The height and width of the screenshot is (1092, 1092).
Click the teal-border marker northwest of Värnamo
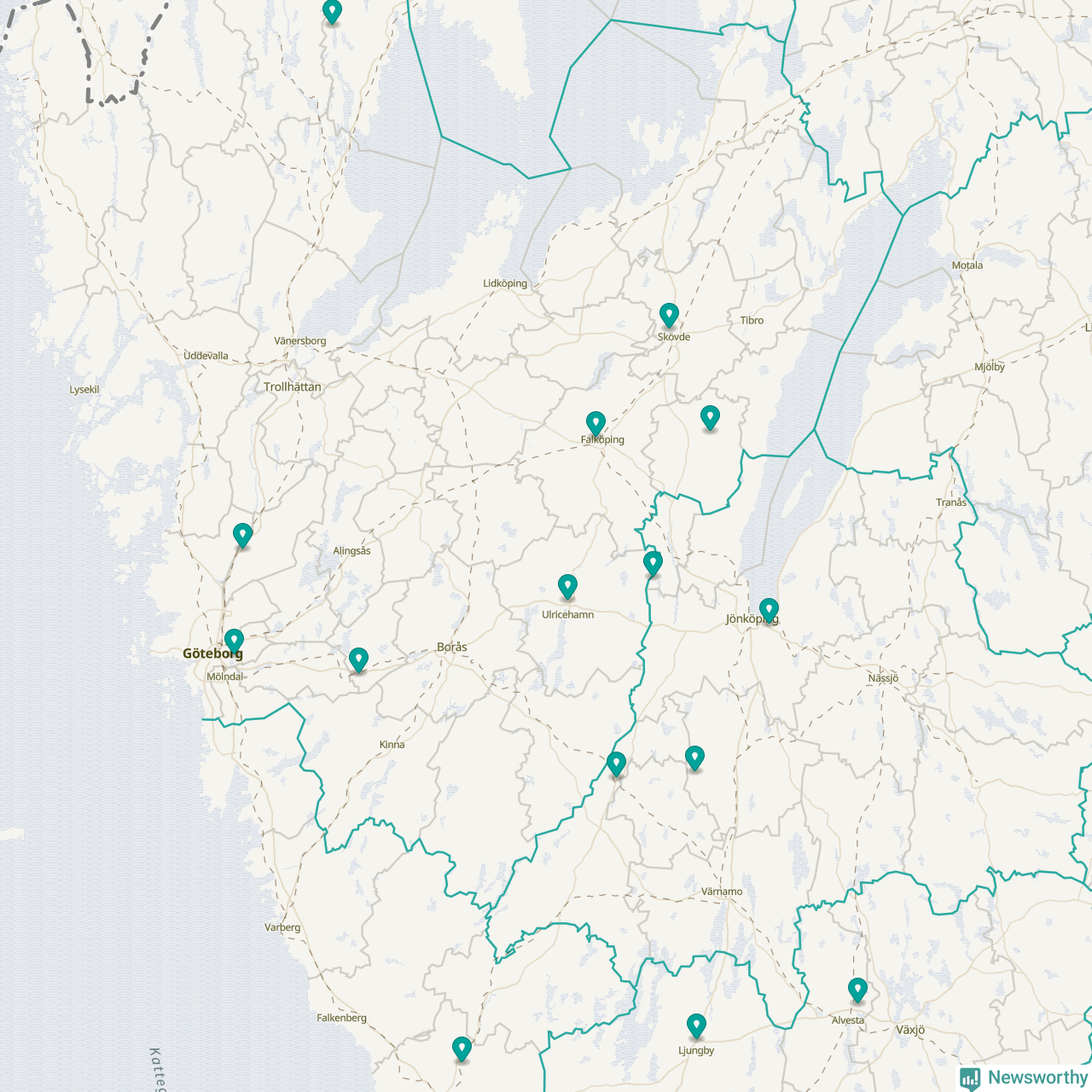(x=616, y=764)
